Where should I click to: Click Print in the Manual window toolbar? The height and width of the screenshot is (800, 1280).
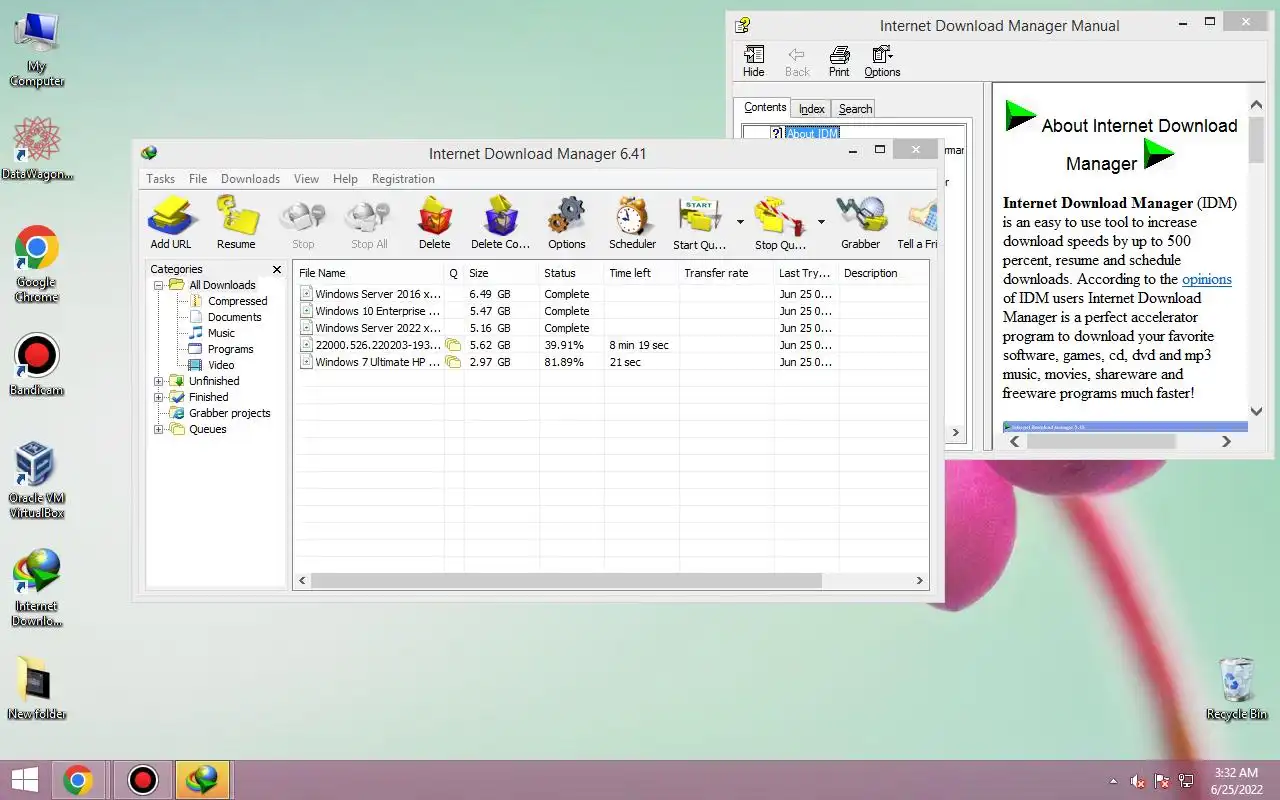point(839,61)
